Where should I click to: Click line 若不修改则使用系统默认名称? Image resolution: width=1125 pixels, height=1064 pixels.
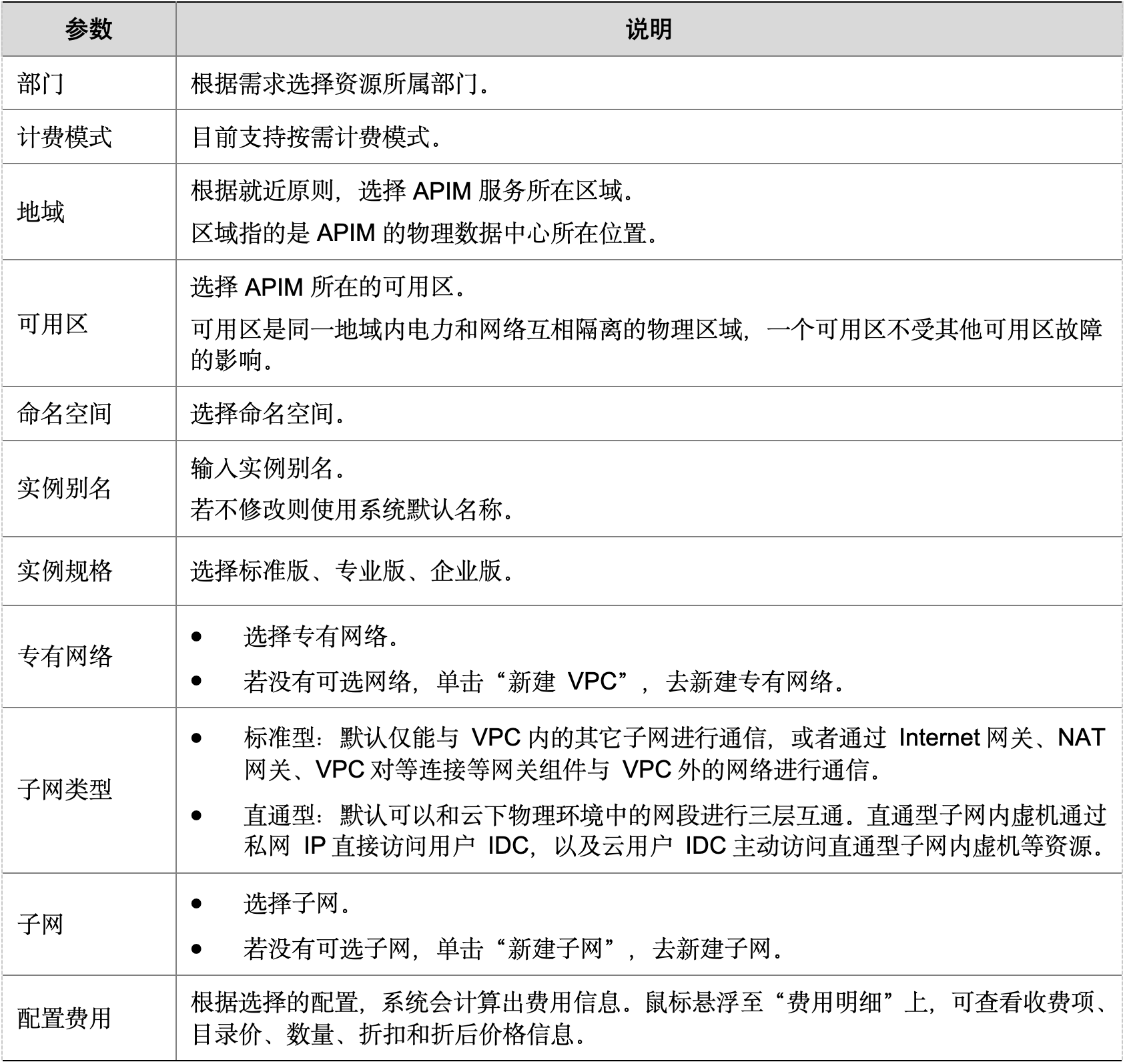(x=353, y=510)
